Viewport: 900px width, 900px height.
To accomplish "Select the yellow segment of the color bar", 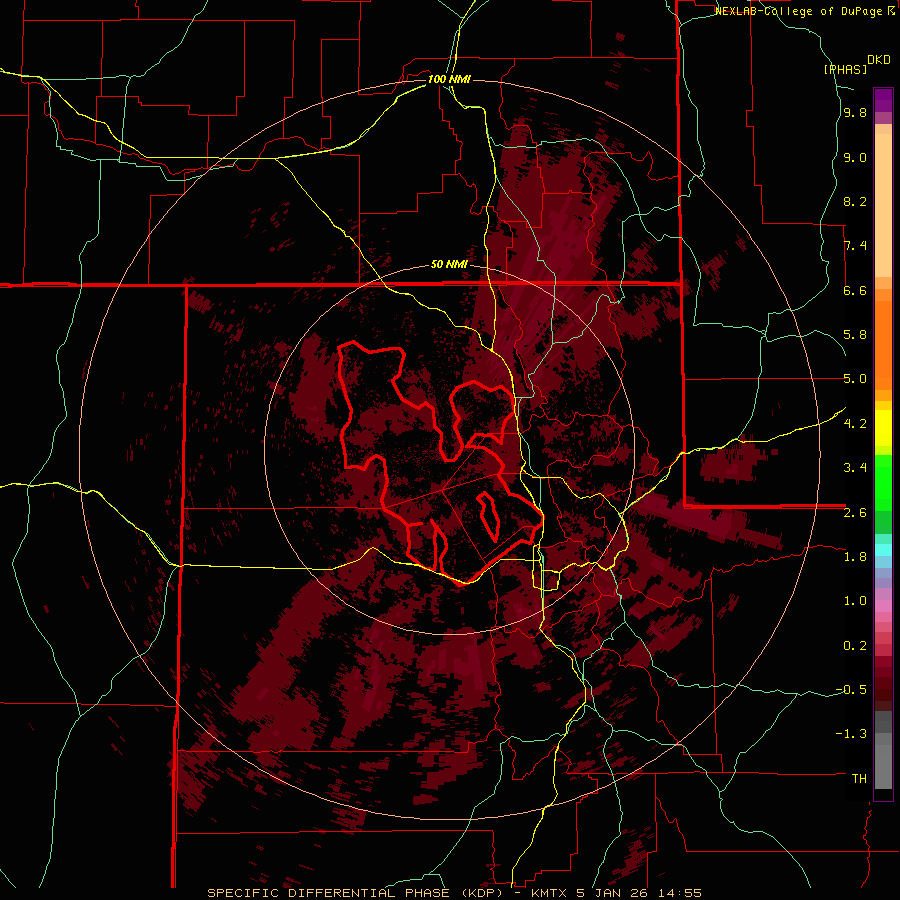I will pyautogui.click(x=883, y=428).
